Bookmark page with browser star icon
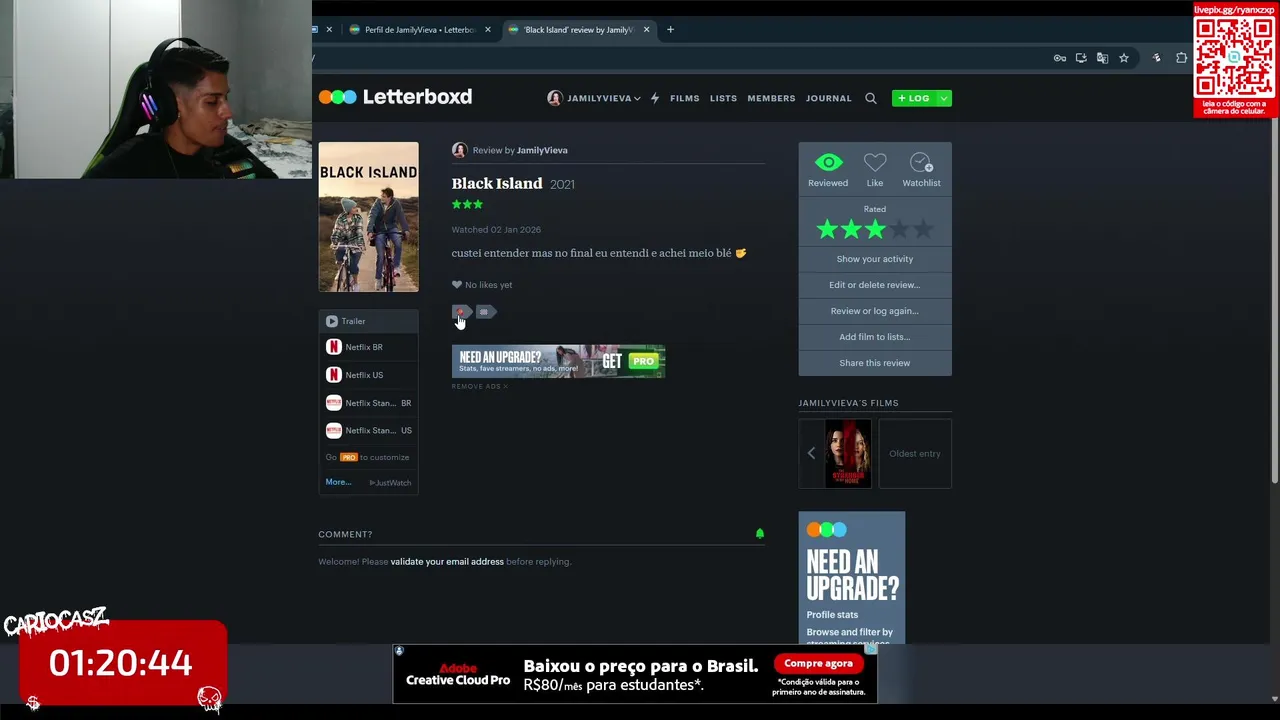1280x720 pixels. tap(1123, 58)
